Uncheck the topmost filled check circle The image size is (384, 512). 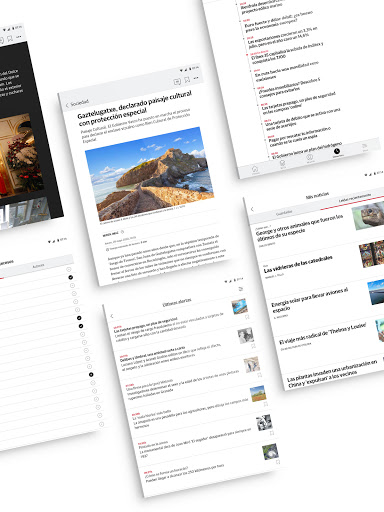click(x=71, y=277)
